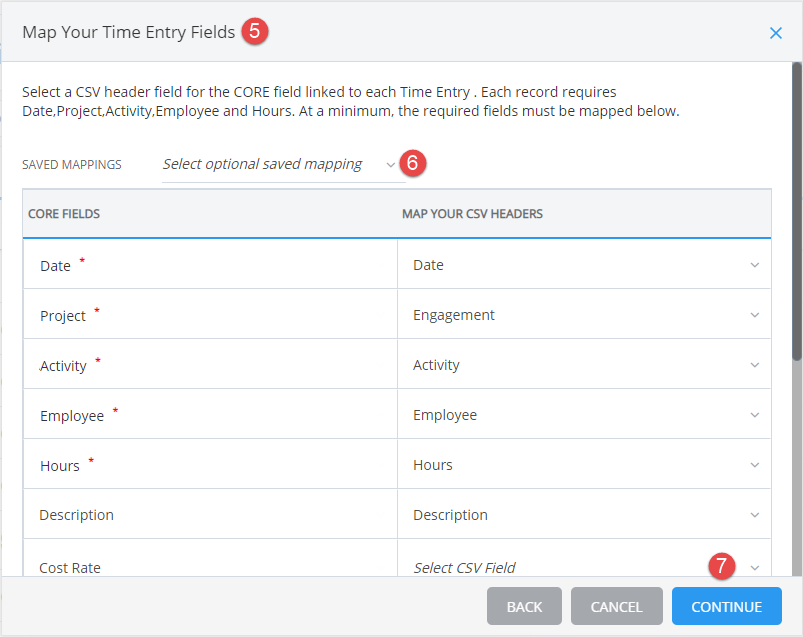Select the 'Cost Rate' core field label

[70, 567]
